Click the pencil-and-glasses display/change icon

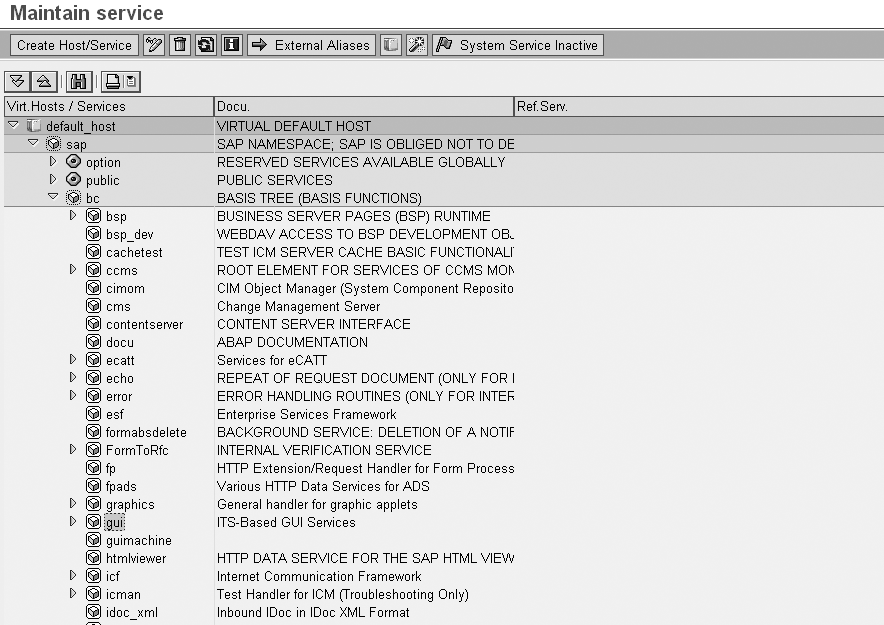coord(154,45)
